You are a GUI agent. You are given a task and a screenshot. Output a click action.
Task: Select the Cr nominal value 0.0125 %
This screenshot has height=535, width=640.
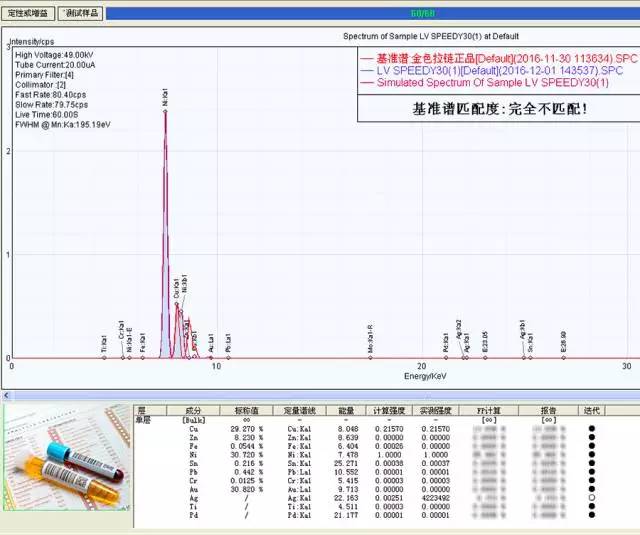(247, 481)
